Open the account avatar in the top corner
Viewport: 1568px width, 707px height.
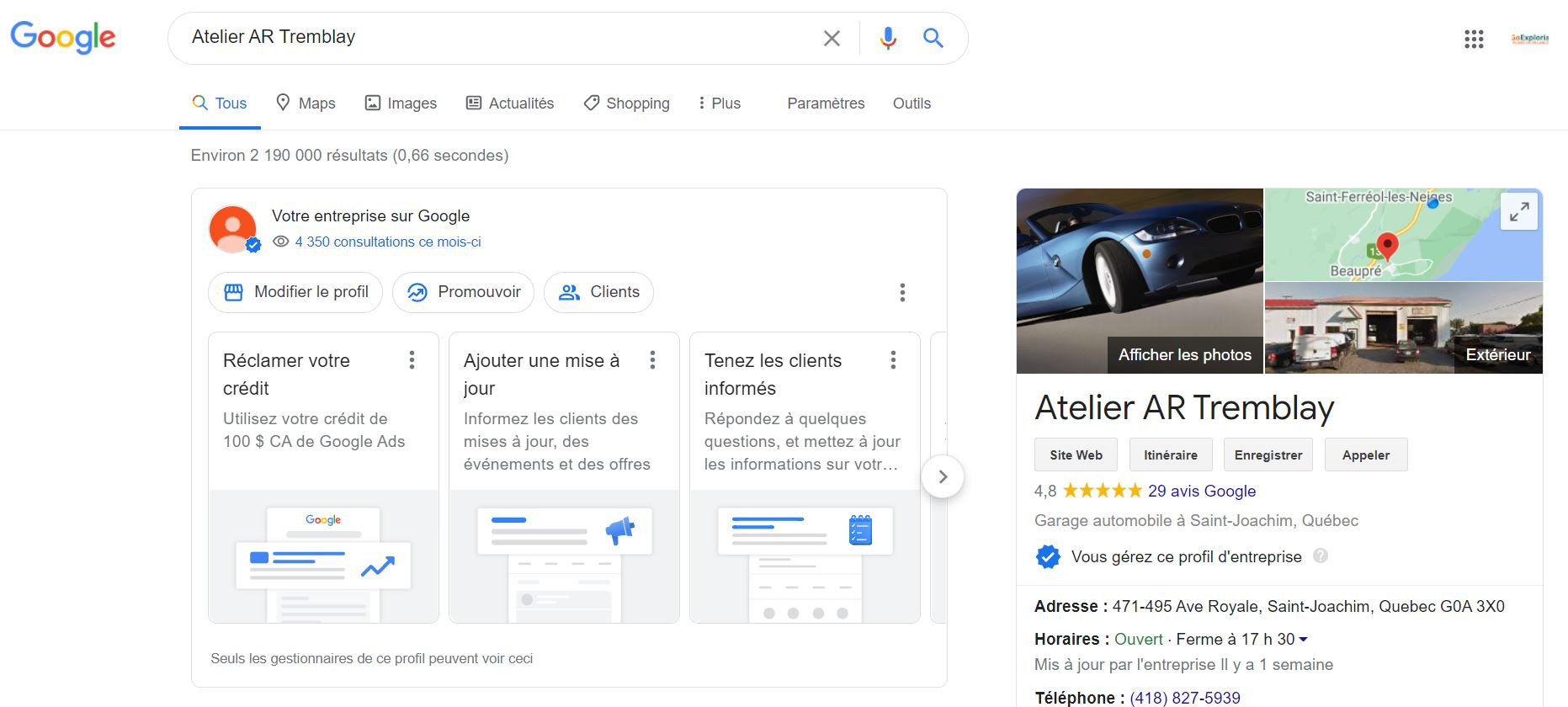1529,39
